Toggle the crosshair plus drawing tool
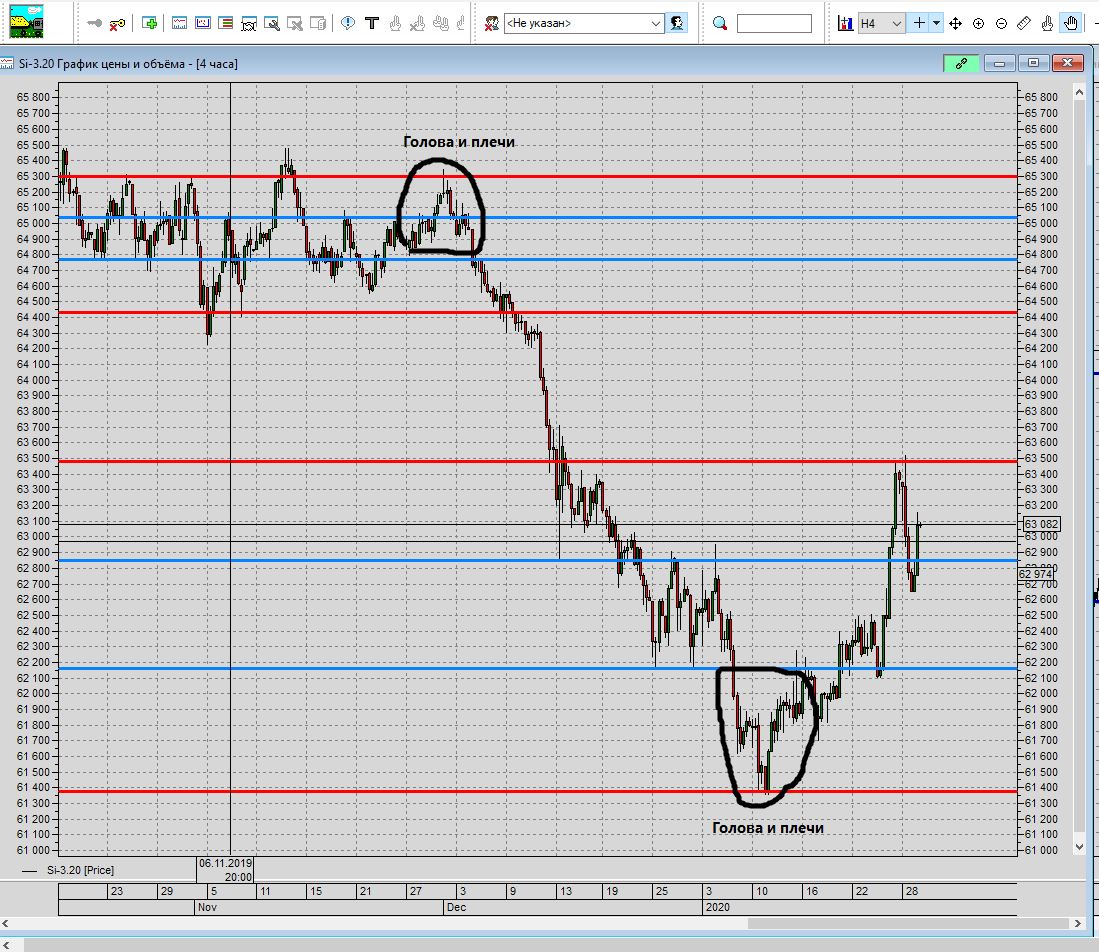The image size is (1099, 952). point(919,23)
